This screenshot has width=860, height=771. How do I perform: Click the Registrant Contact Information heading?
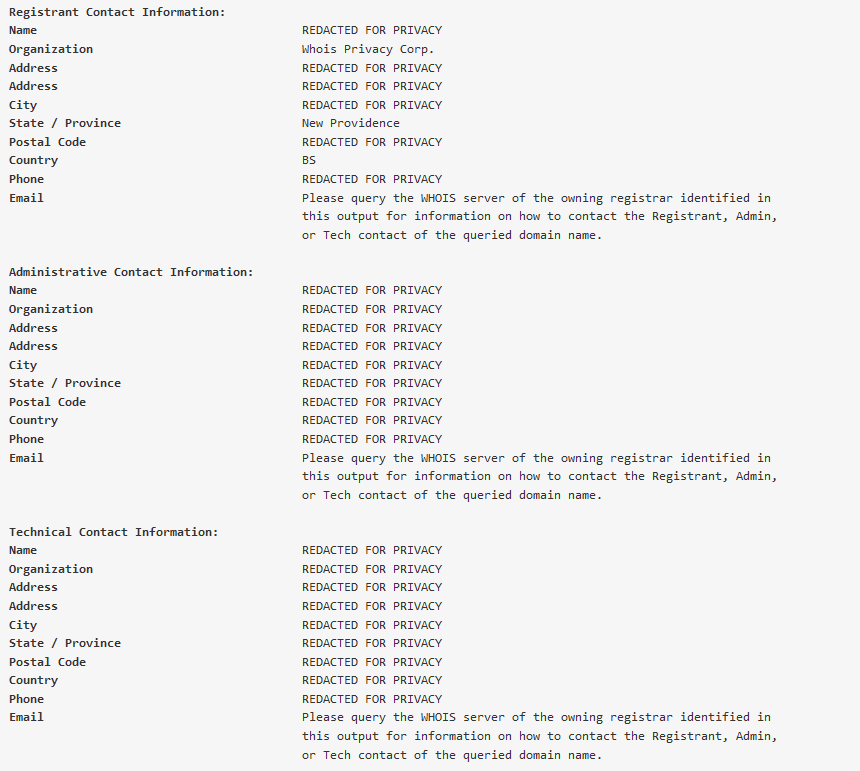click(x=117, y=12)
